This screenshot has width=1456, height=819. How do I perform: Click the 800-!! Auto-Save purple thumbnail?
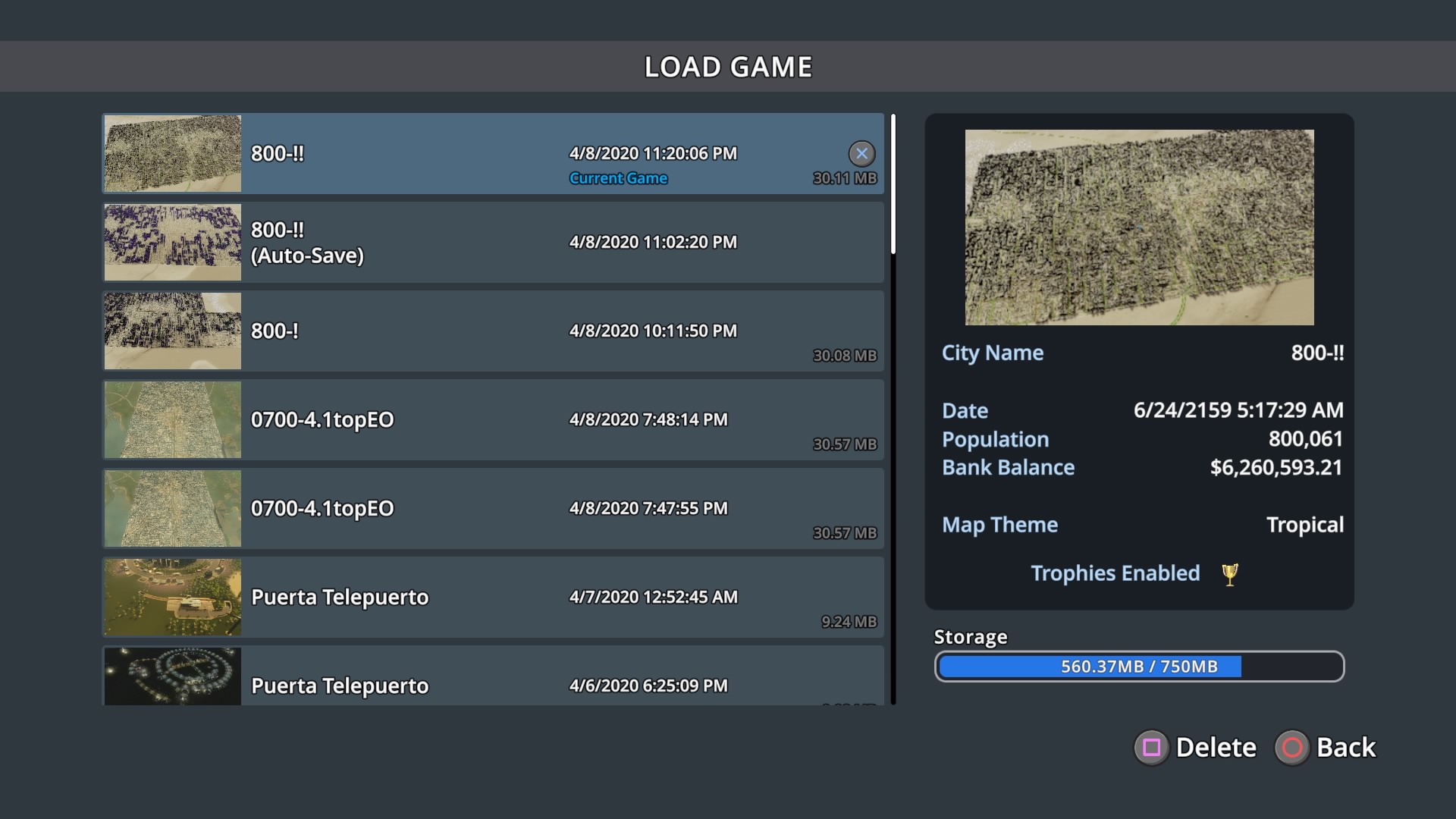(x=173, y=243)
